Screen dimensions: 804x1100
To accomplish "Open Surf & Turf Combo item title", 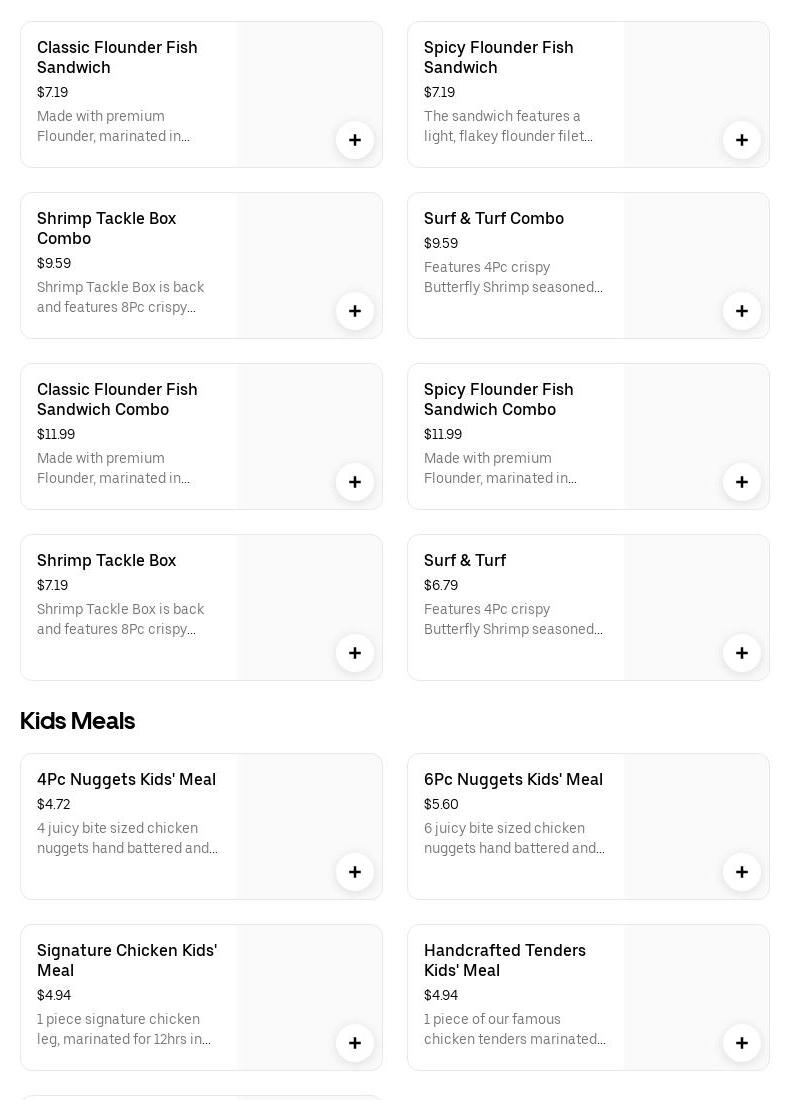I will pyautogui.click(x=494, y=218).
